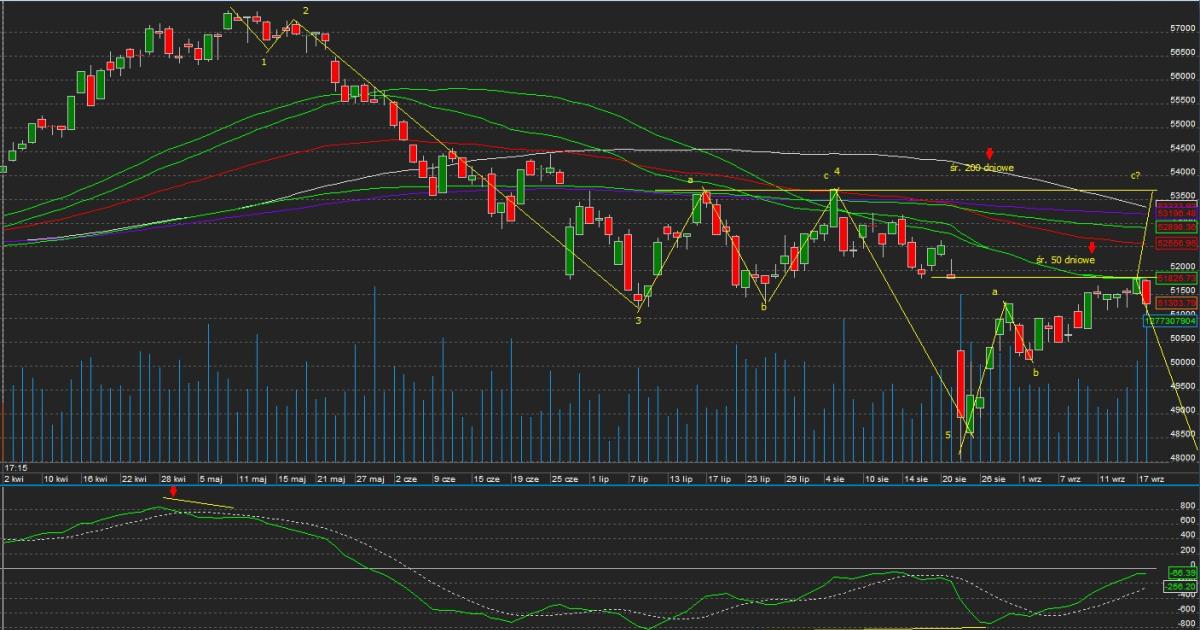Click the '17 wrz' date on time axis
Screen dimensions: 1200x630
click(x=1152, y=479)
